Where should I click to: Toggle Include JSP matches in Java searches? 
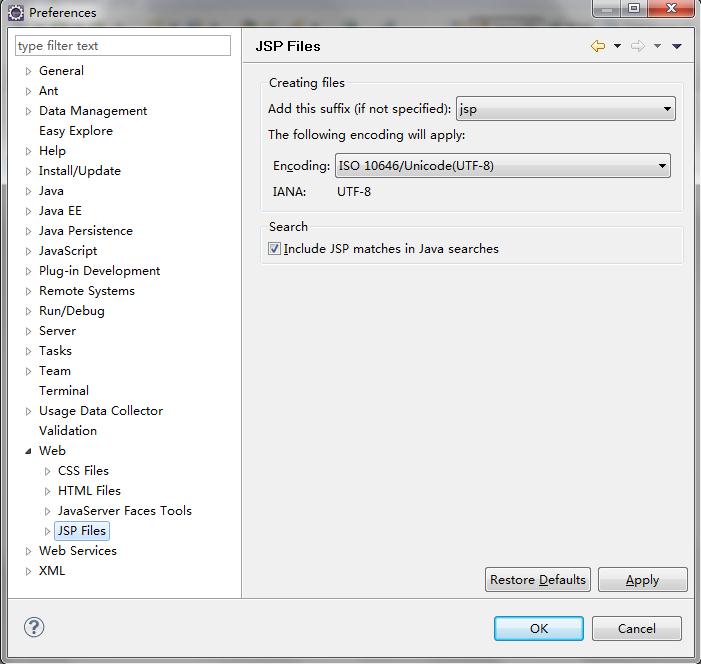pyautogui.click(x=274, y=248)
